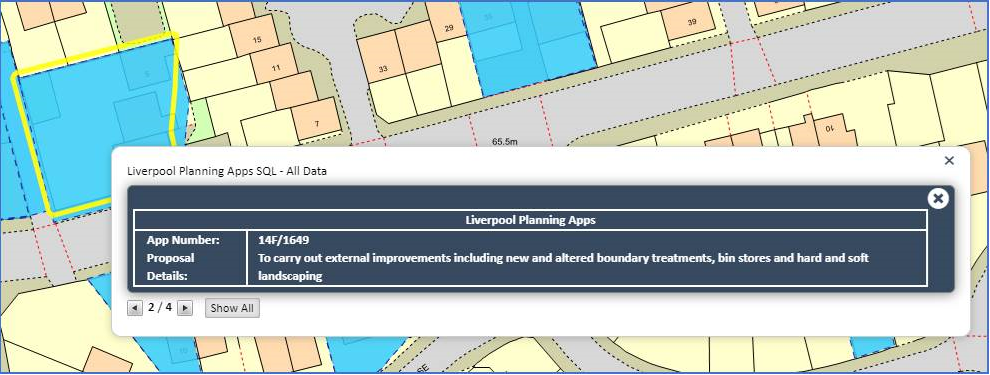The height and width of the screenshot is (375, 990).
Task: Go to next planning record
Action: (185, 308)
